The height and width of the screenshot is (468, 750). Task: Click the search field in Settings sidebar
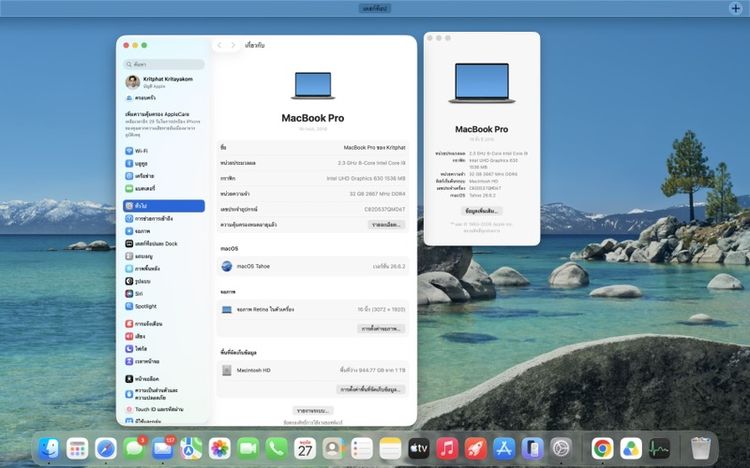(164, 64)
